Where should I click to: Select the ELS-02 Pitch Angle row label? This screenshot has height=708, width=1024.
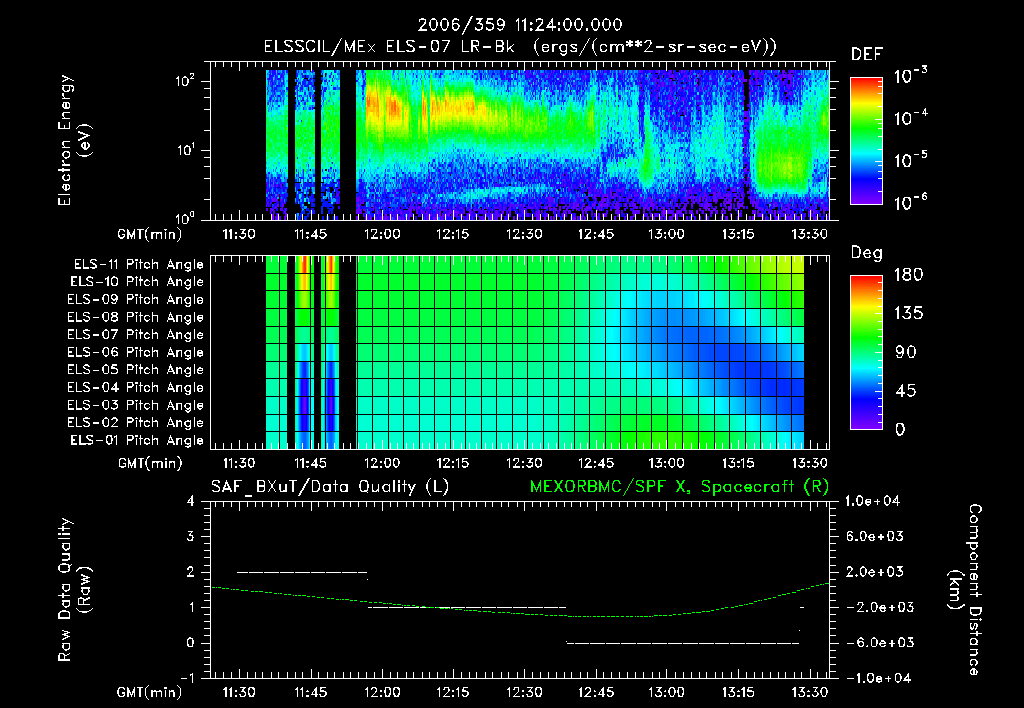click(136, 423)
